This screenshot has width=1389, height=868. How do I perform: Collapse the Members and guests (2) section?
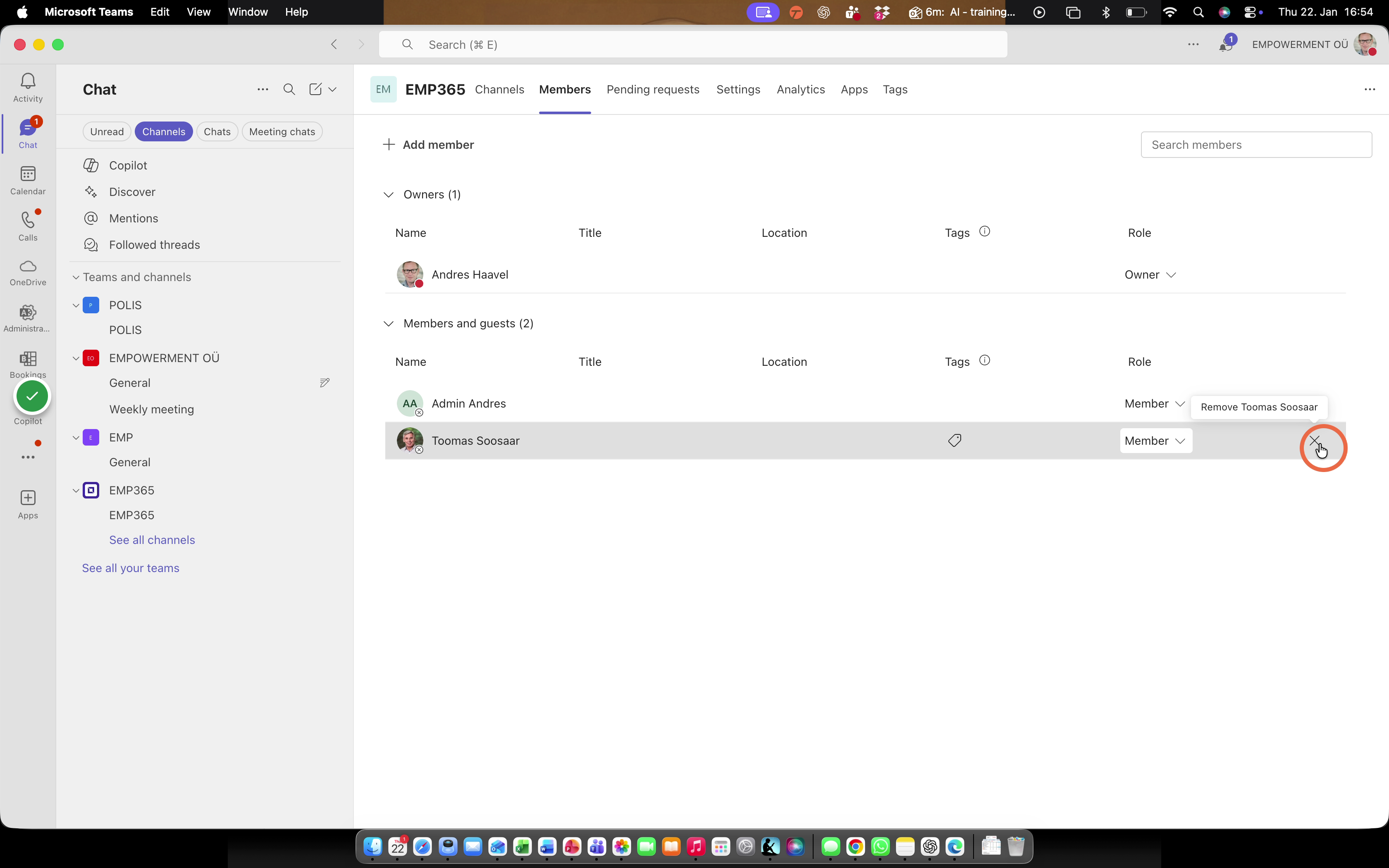pos(389,324)
